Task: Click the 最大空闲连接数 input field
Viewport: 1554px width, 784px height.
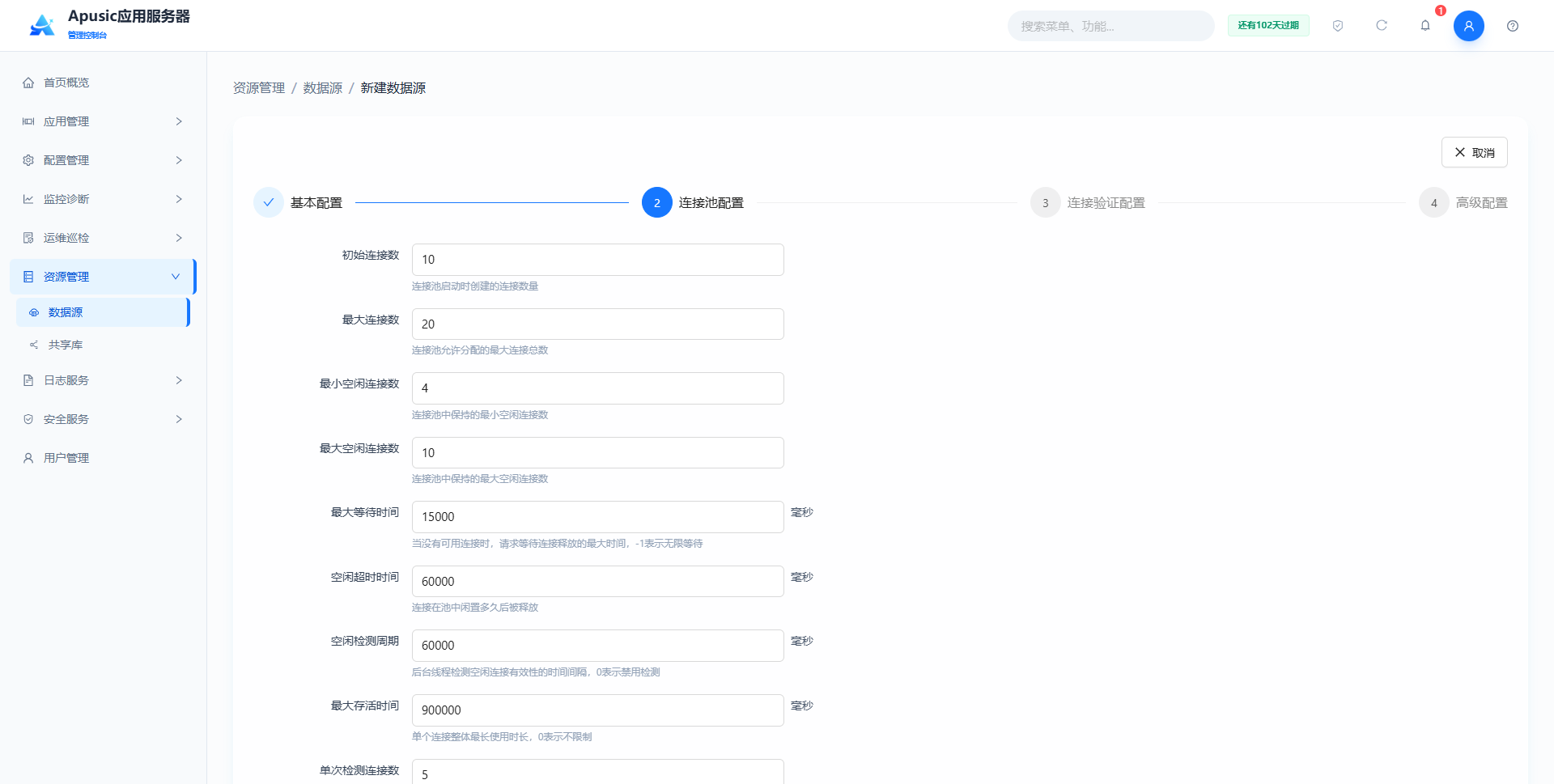Action: (597, 453)
